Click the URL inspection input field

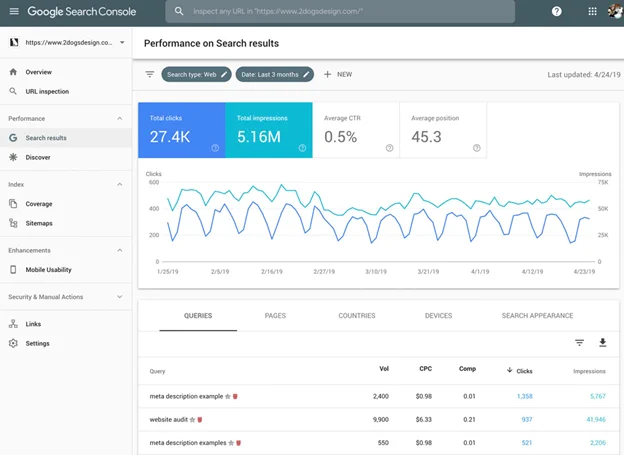[340, 11]
